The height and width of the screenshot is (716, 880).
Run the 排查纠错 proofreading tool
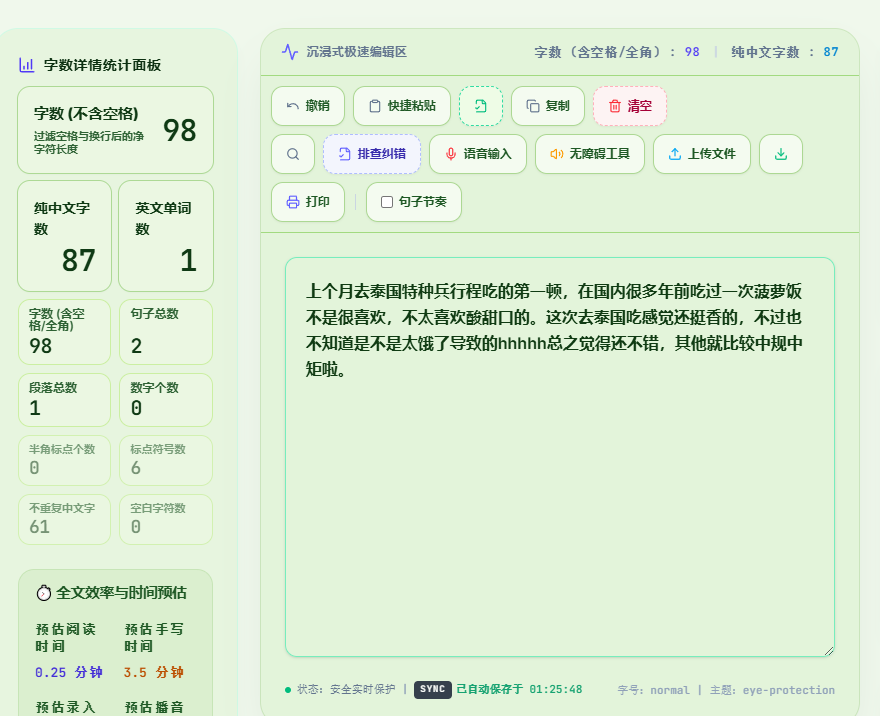(372, 154)
